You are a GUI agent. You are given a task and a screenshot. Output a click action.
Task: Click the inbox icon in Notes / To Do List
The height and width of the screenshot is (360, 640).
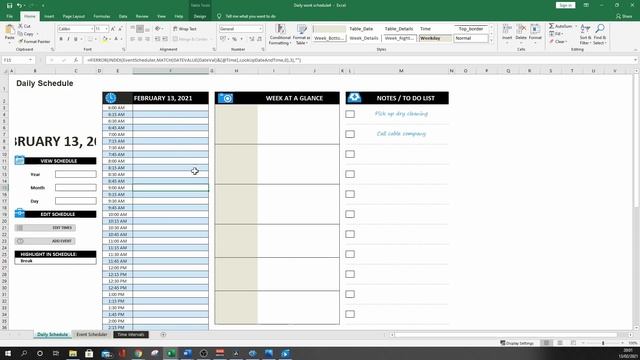pos(354,98)
